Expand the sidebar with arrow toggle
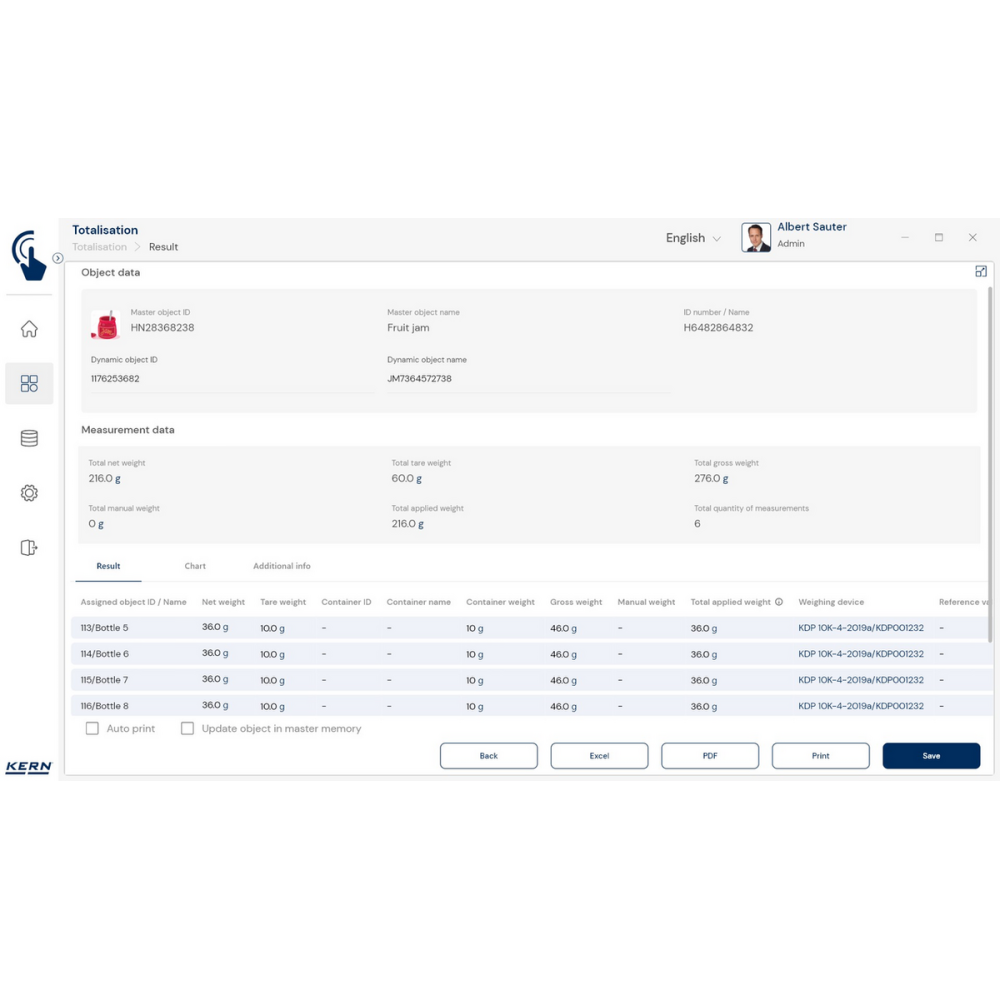 [x=58, y=258]
